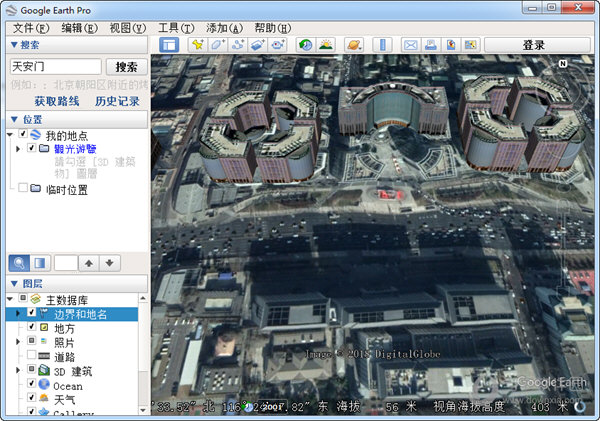Open the 文件(F) menu
The width and height of the screenshot is (600, 421).
tap(31, 28)
